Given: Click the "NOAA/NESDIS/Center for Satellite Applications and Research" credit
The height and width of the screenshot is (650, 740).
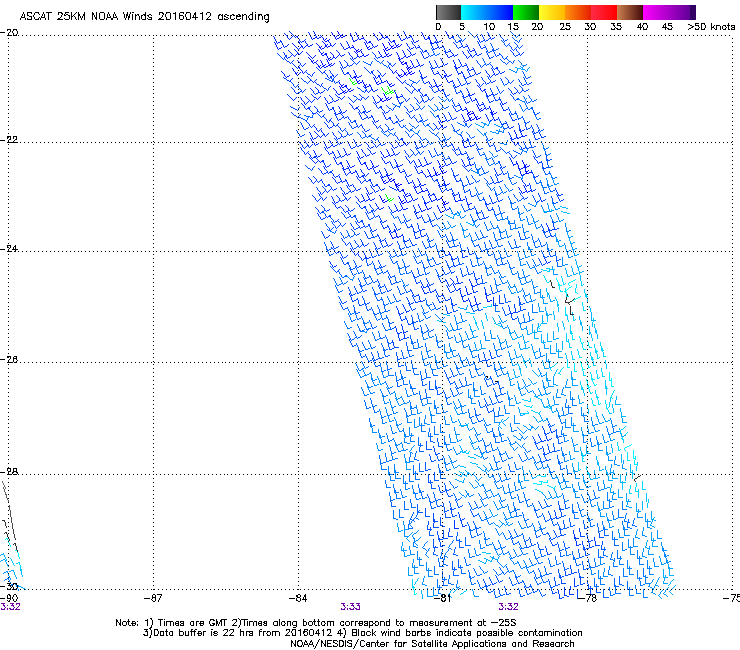Looking at the screenshot, I should pos(432,644).
